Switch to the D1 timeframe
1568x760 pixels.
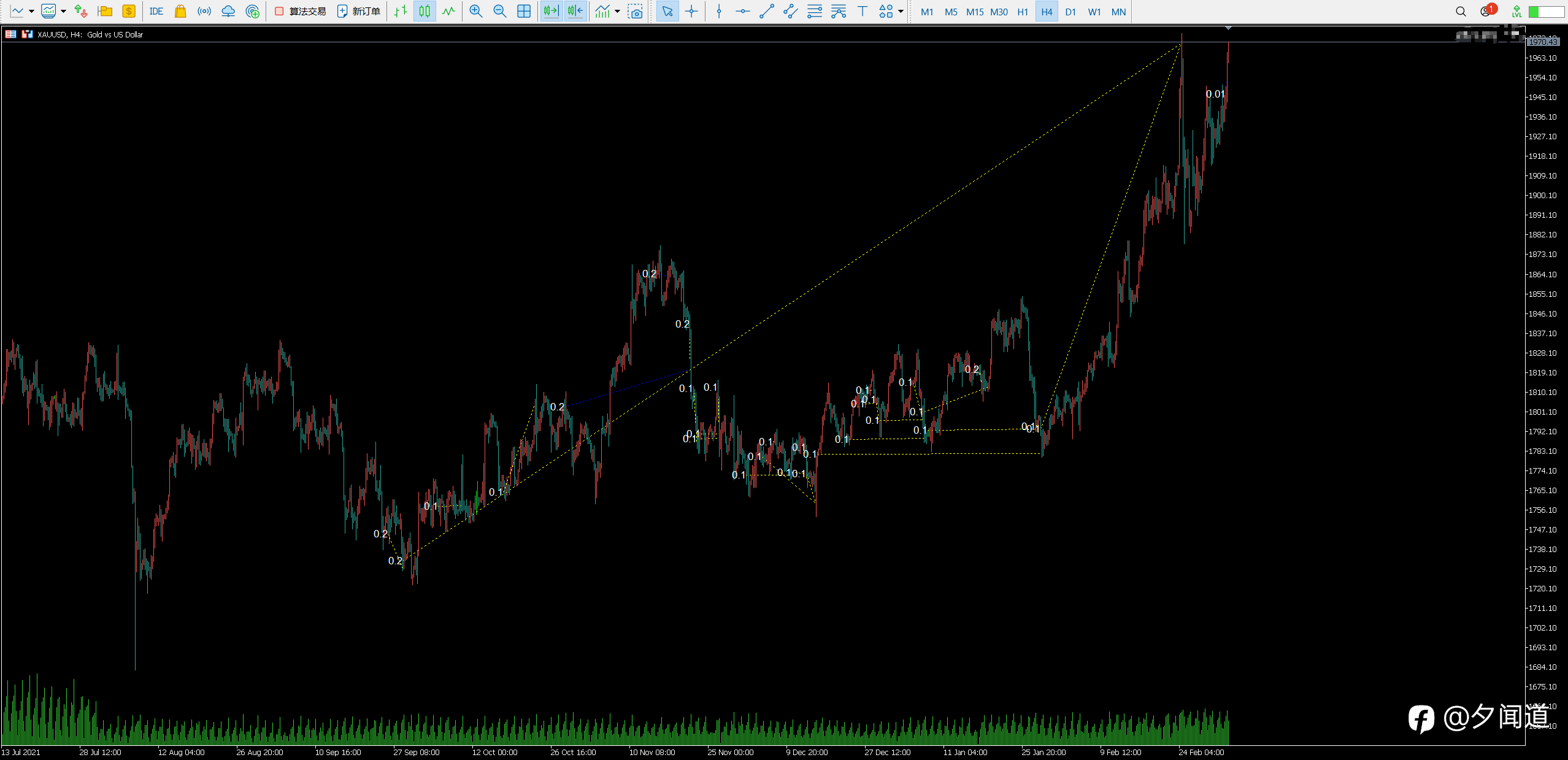[1070, 12]
